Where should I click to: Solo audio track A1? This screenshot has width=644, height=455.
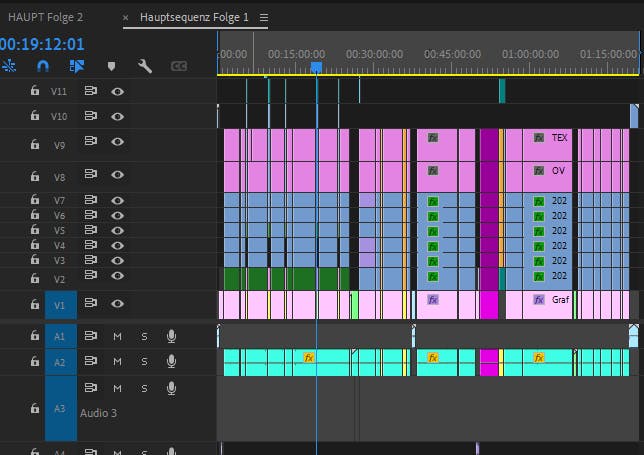[144, 337]
